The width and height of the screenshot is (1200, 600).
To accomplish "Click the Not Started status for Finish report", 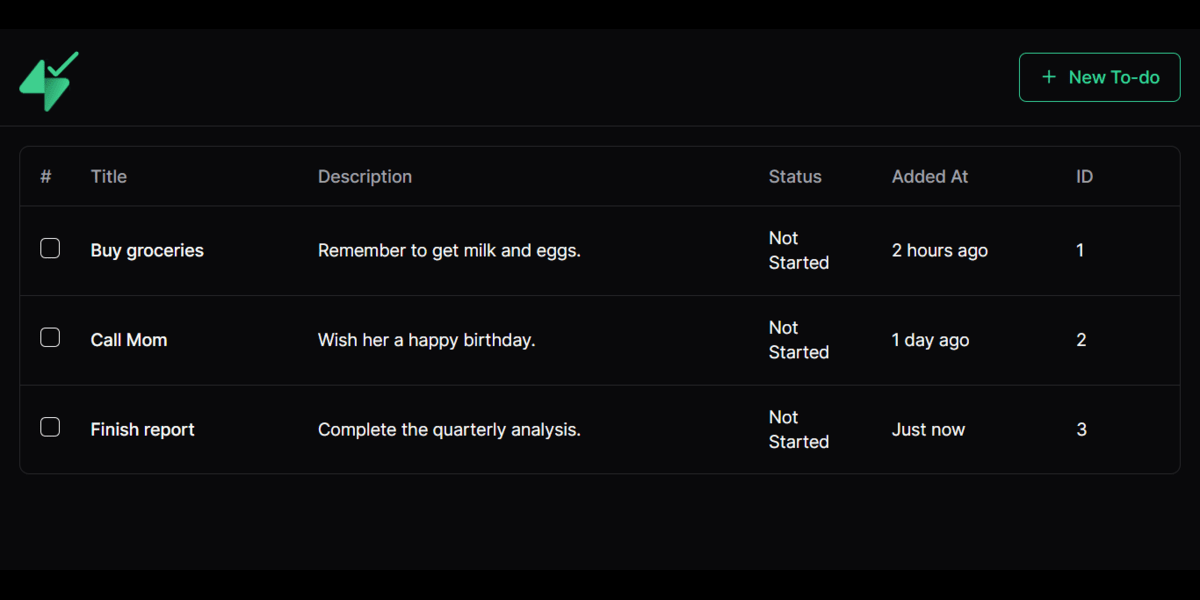I will (x=798, y=430).
